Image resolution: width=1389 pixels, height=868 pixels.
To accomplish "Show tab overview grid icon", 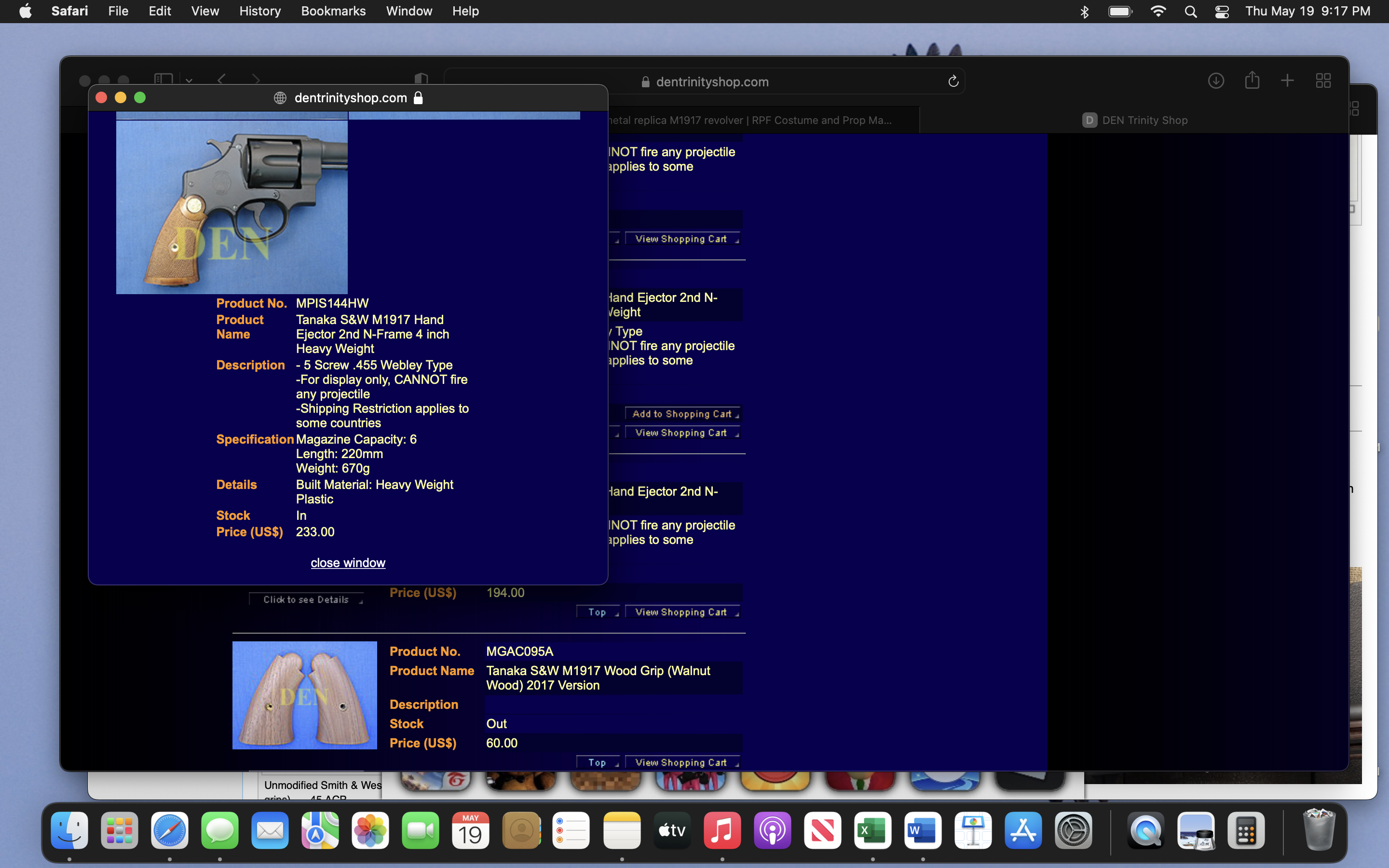I will [x=1323, y=81].
